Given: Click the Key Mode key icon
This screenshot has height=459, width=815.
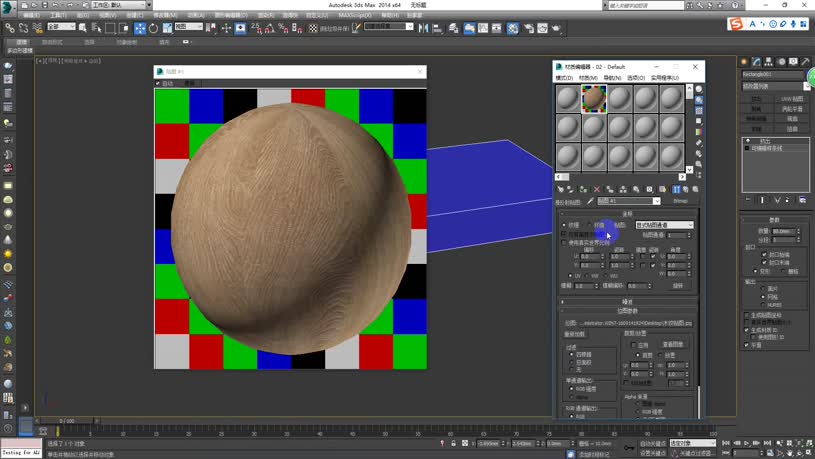Looking at the screenshot, I should tap(629, 448).
